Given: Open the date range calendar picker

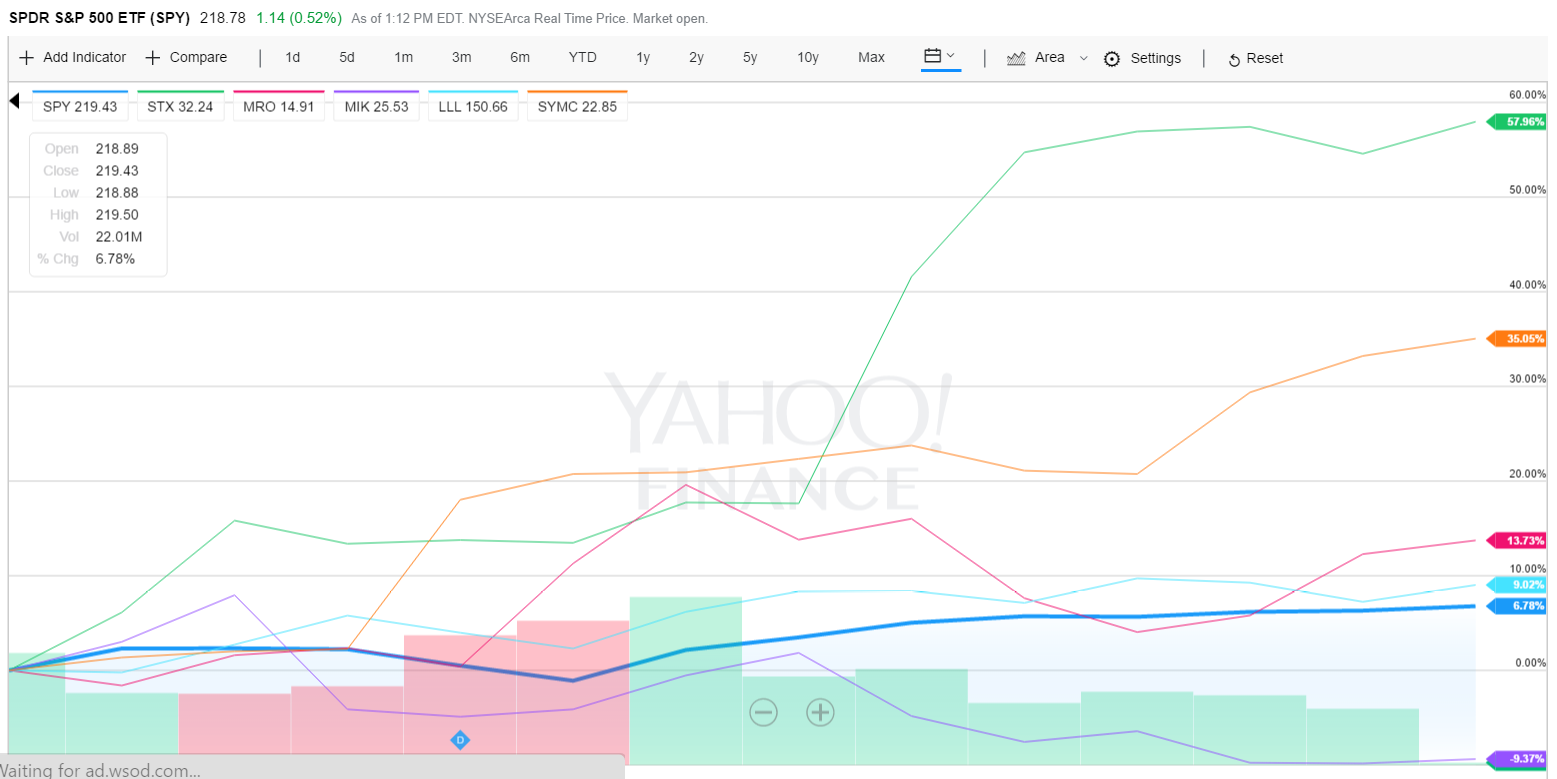Looking at the screenshot, I should coord(940,57).
